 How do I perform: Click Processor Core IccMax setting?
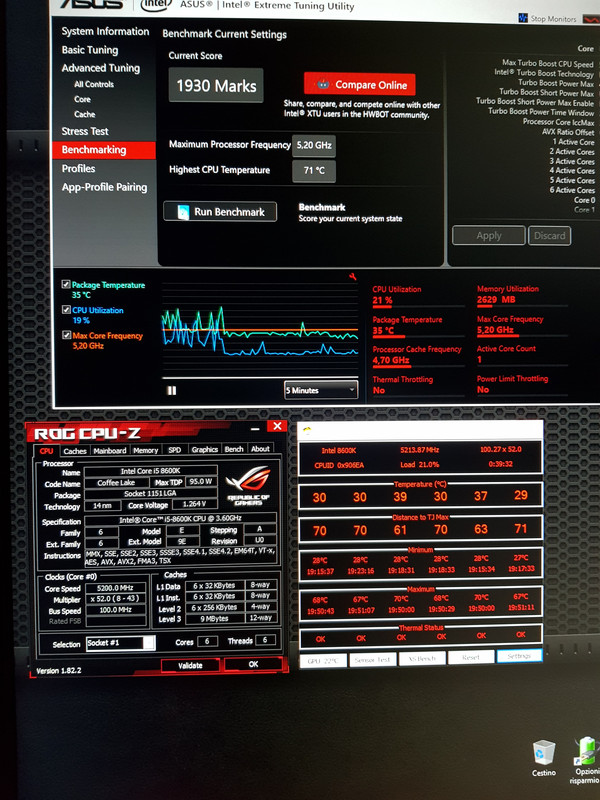(x=558, y=122)
